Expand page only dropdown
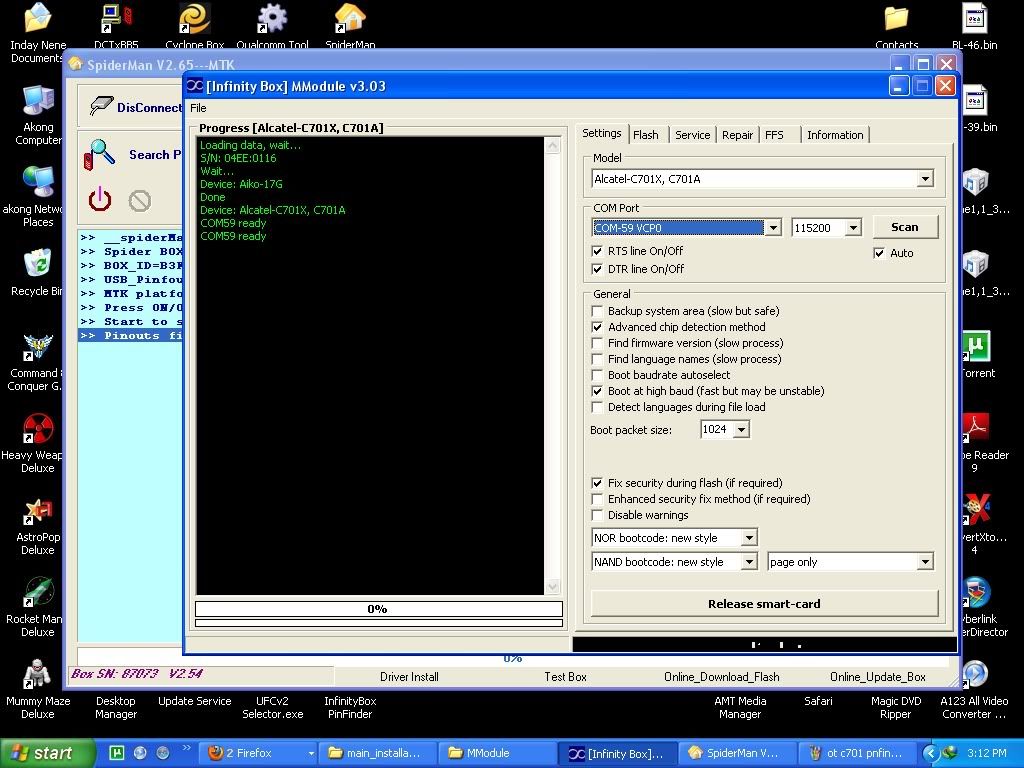This screenshot has height=768, width=1024. pos(925,562)
